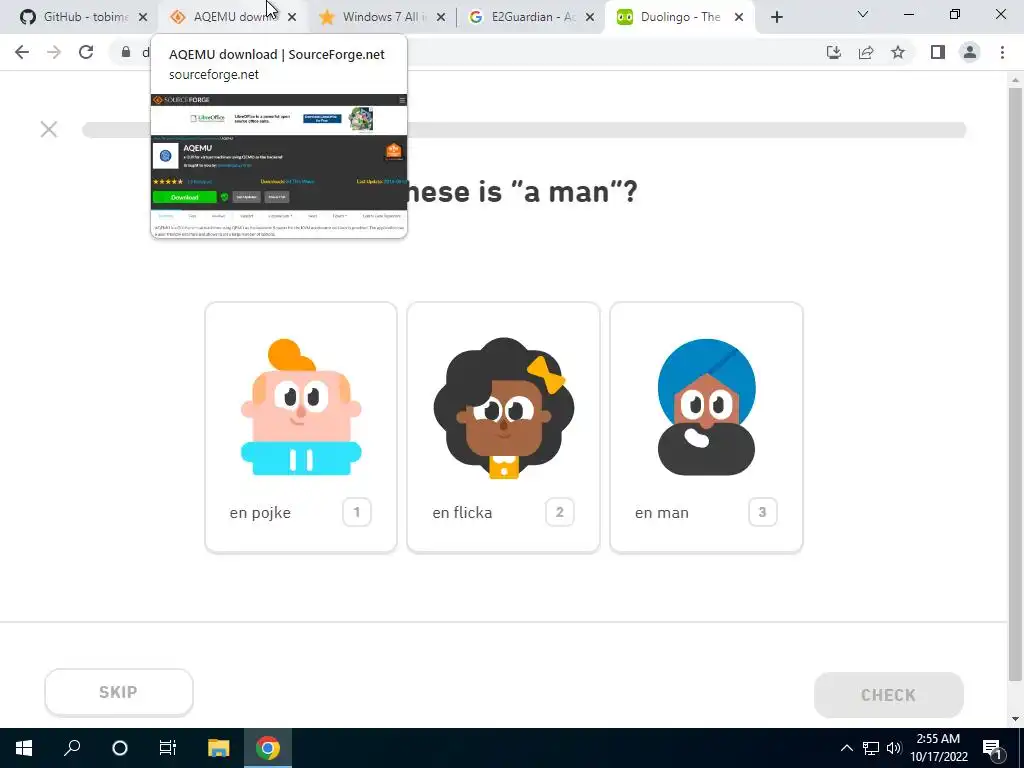Skip this question
This screenshot has width=1024, height=768.
point(119,692)
